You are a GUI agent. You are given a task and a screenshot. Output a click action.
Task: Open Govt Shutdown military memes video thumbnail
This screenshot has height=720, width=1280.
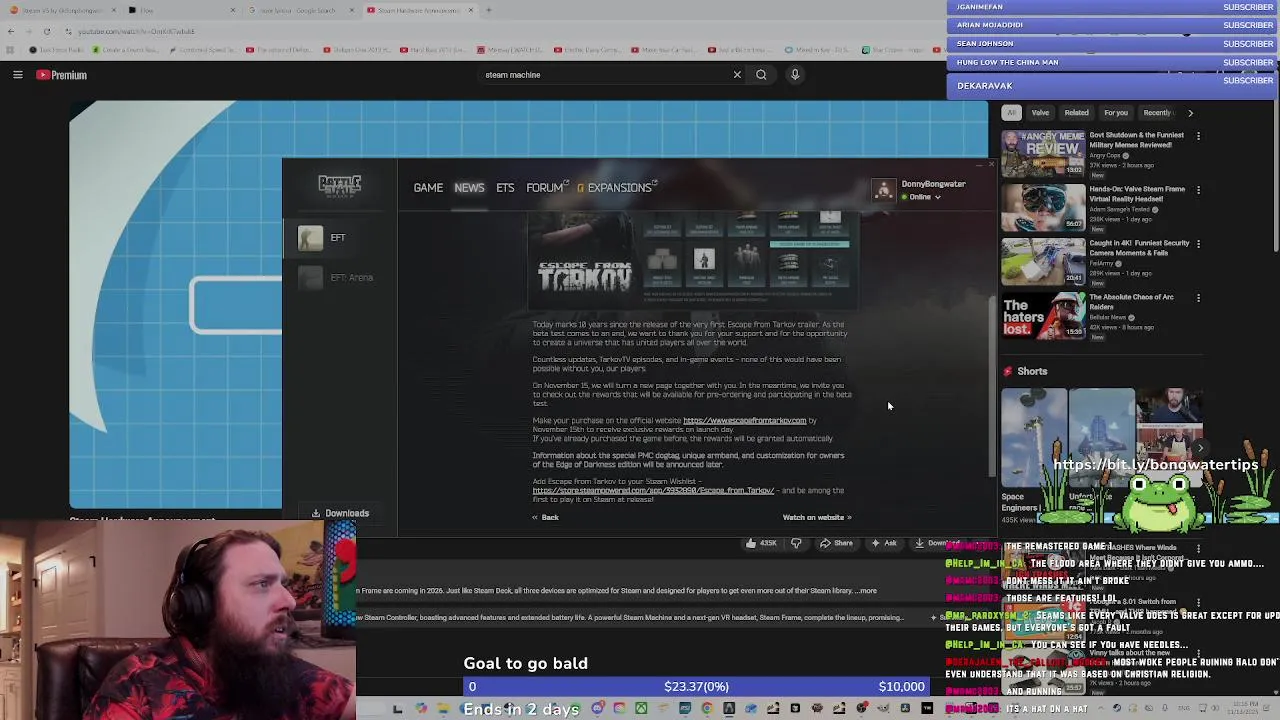pyautogui.click(x=1043, y=154)
